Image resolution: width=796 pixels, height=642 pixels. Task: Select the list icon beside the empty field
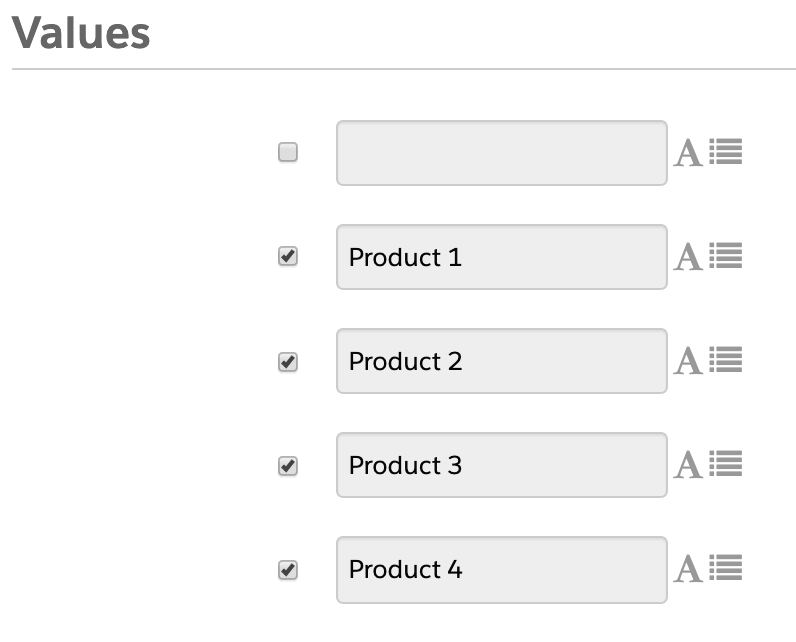[x=726, y=152]
